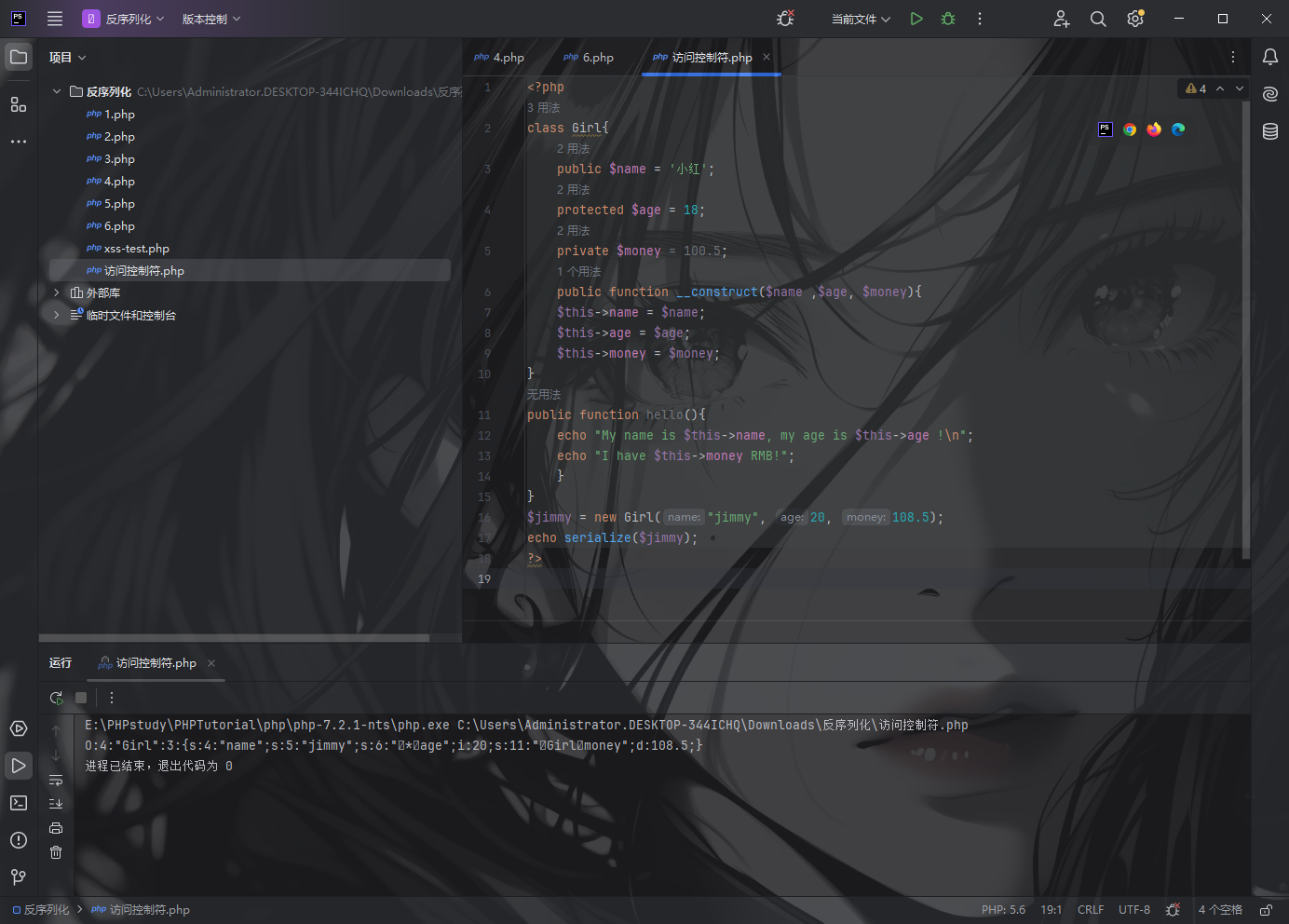Open Terminal tool window
Viewport: 1289px width, 924px height.
pyautogui.click(x=19, y=803)
